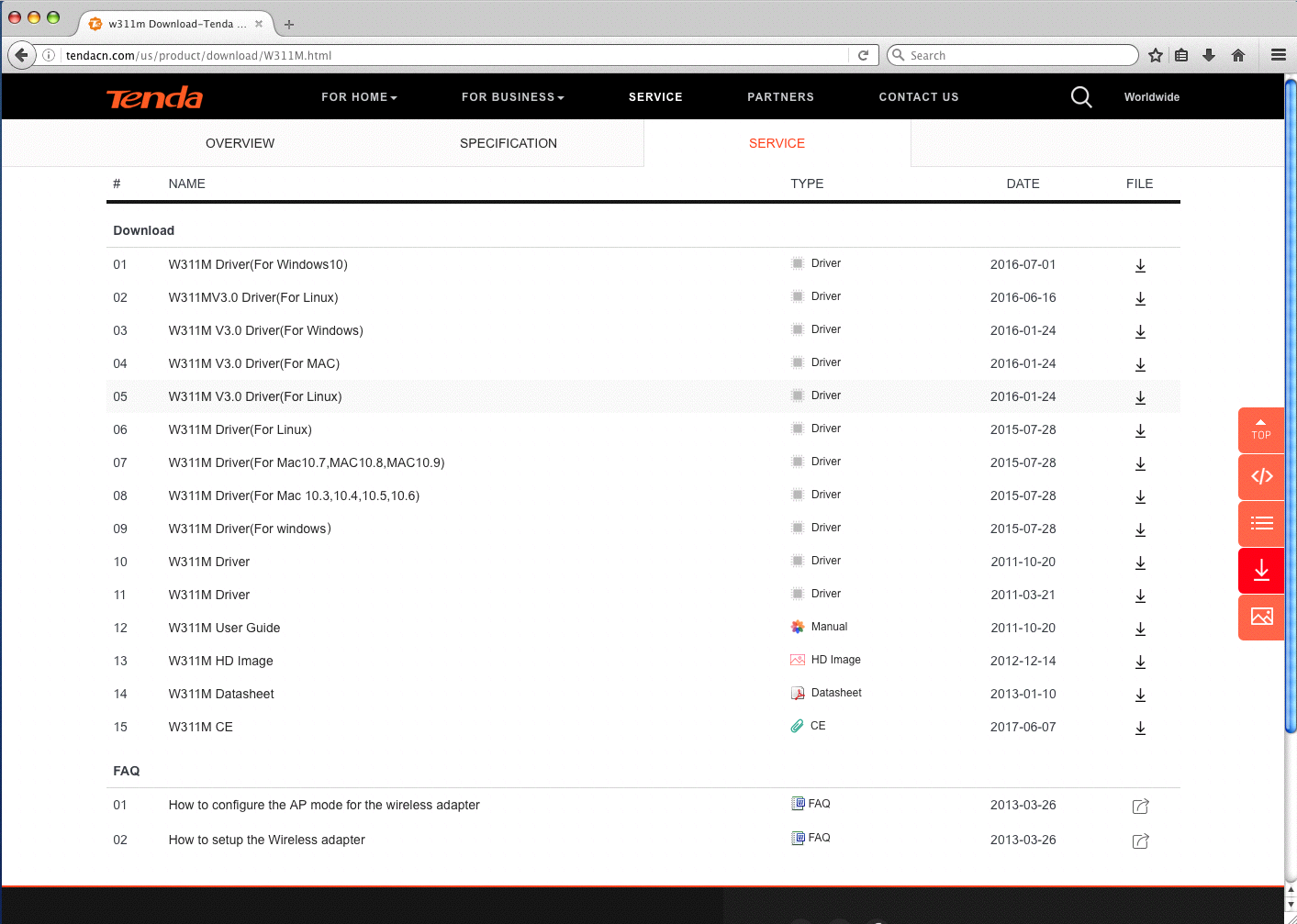
Task: Switch to the SPECIFICATION tab
Action: 509,143
